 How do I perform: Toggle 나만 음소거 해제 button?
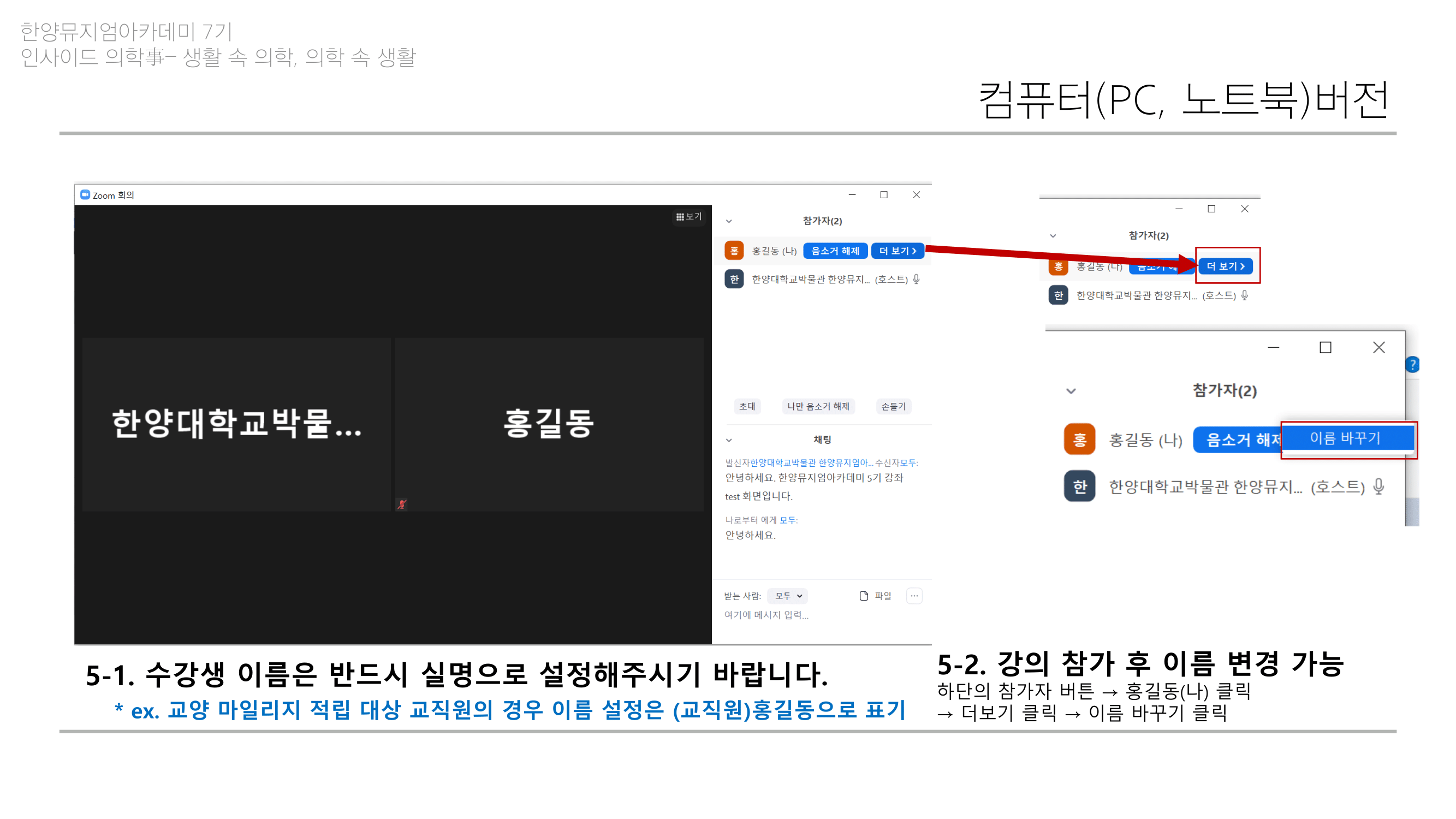point(818,406)
